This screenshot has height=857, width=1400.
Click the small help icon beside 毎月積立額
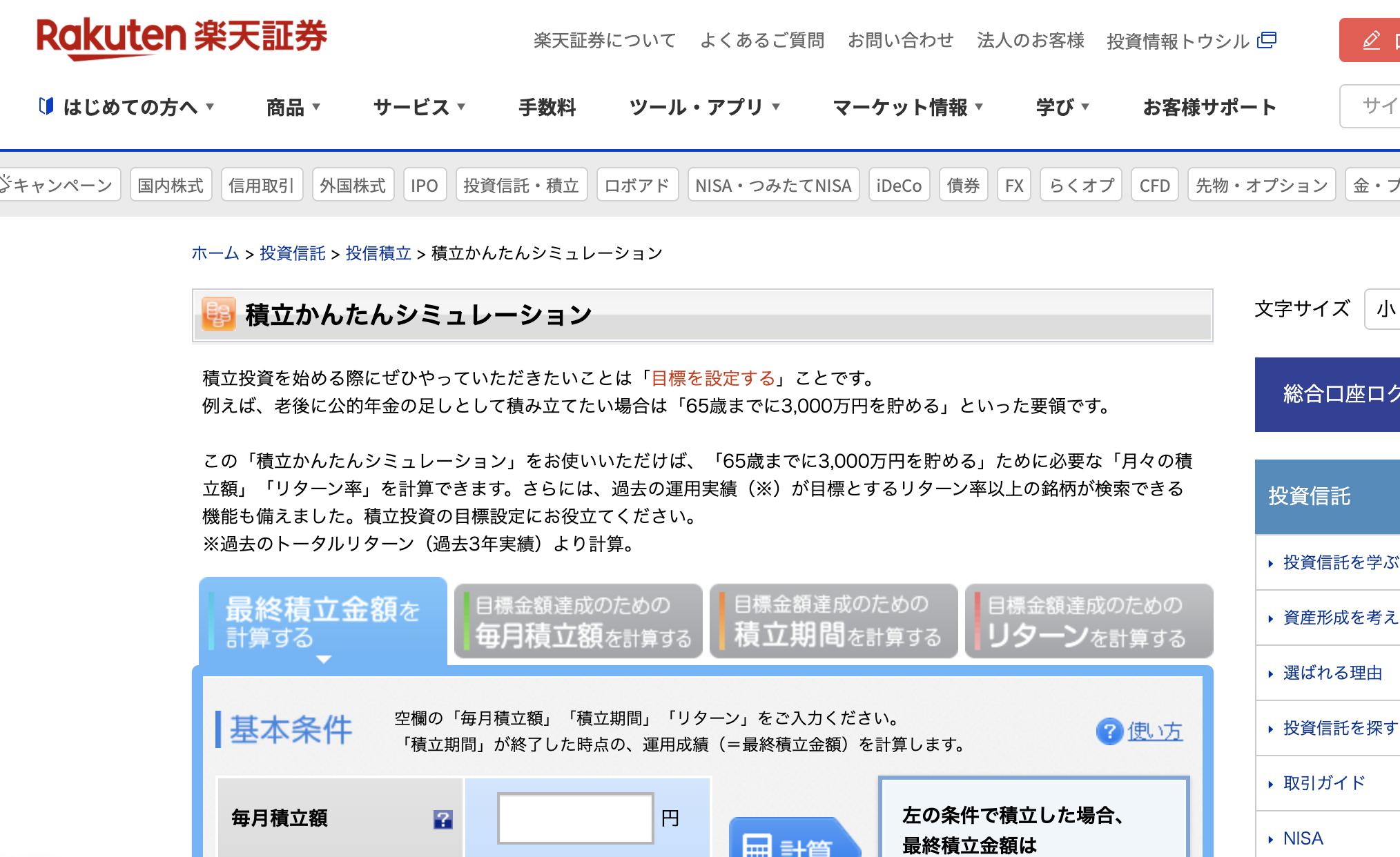pos(443,819)
